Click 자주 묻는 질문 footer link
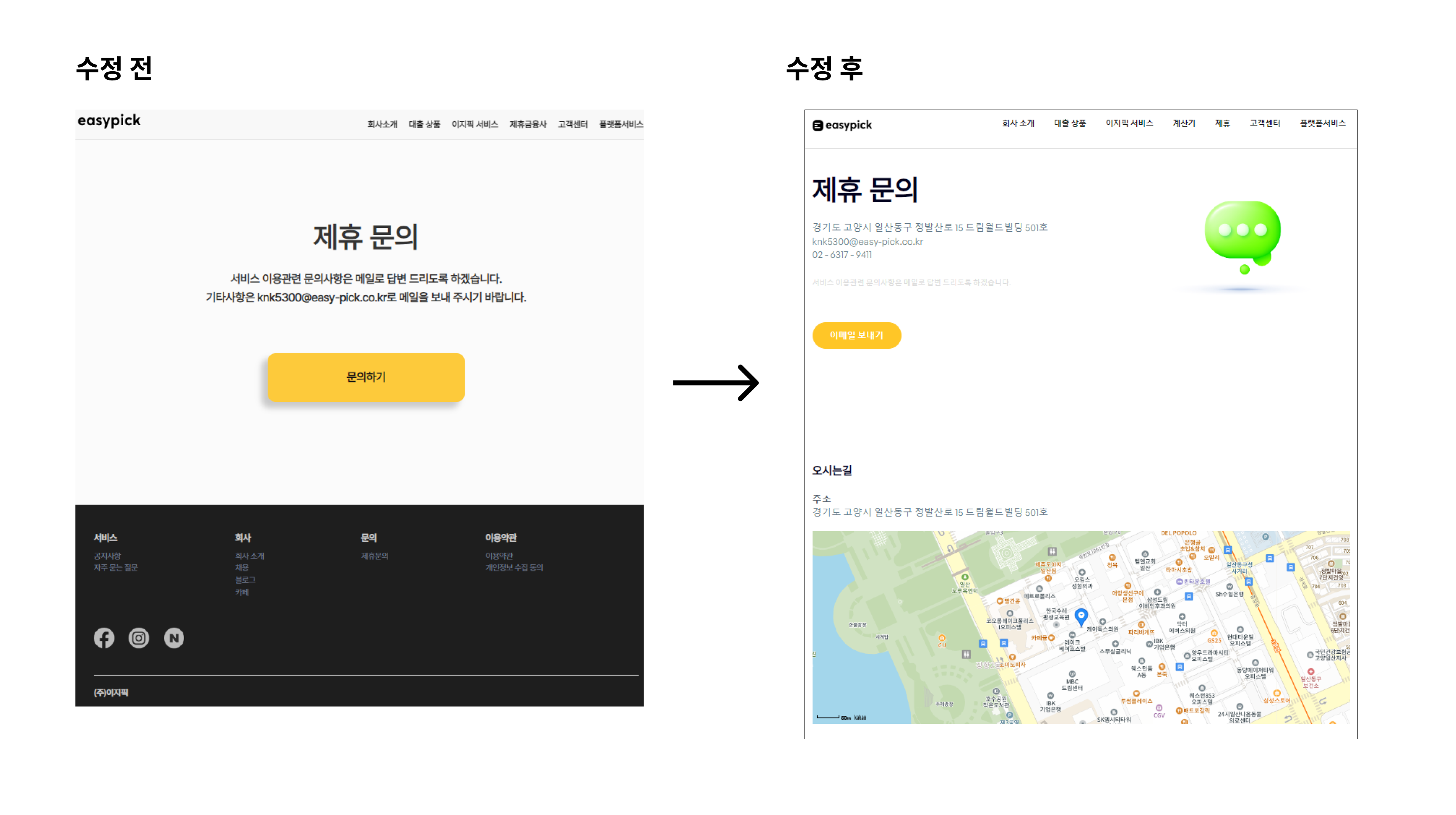 coord(116,568)
